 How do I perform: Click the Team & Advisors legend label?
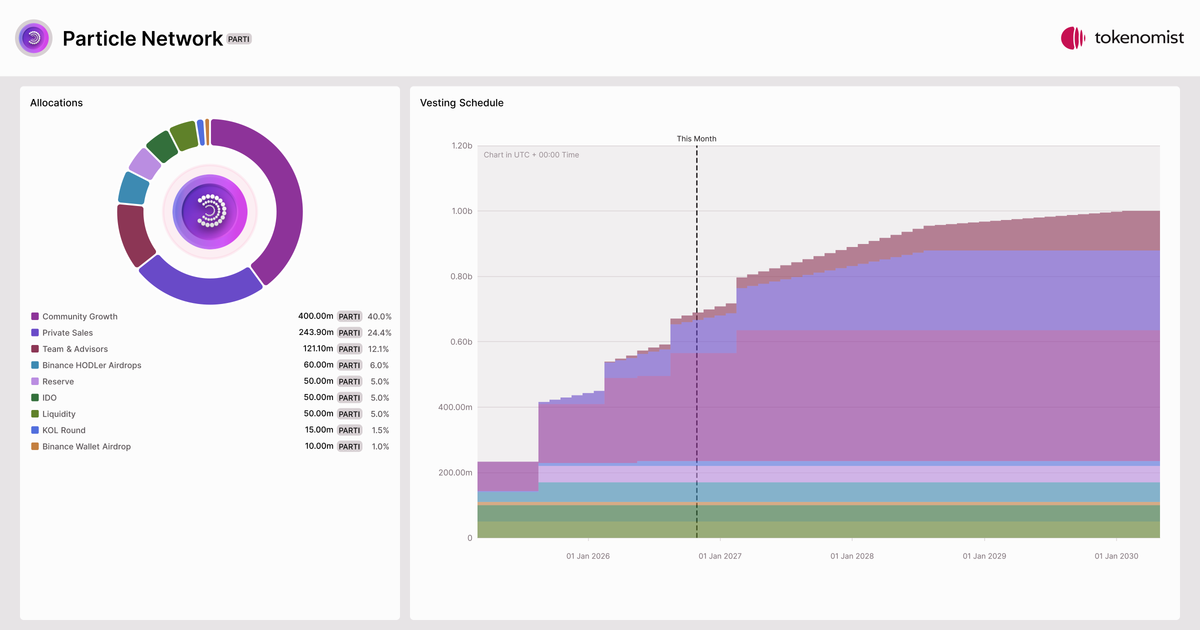pos(75,349)
